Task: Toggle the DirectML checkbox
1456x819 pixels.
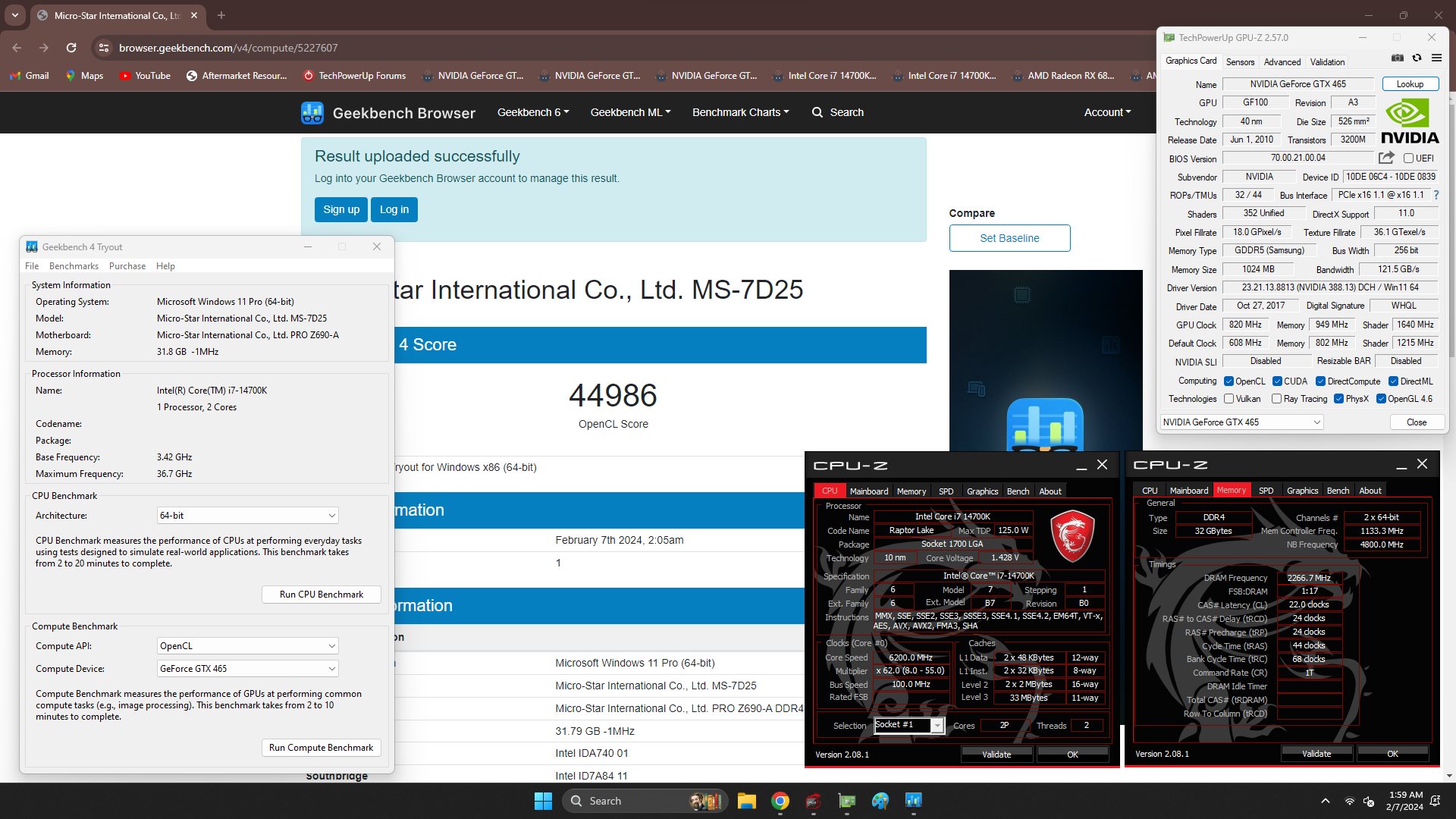Action: coord(1393,381)
